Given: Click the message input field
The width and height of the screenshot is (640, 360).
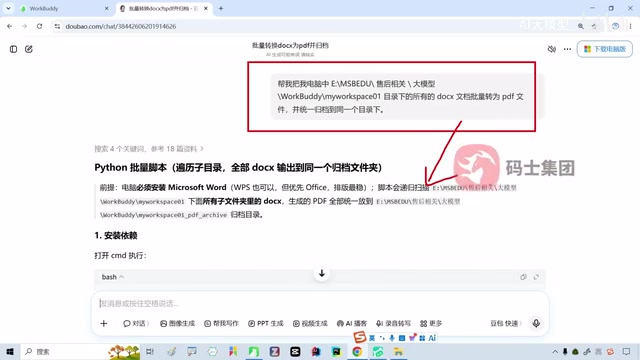Looking at the screenshot, I should click(320, 303).
